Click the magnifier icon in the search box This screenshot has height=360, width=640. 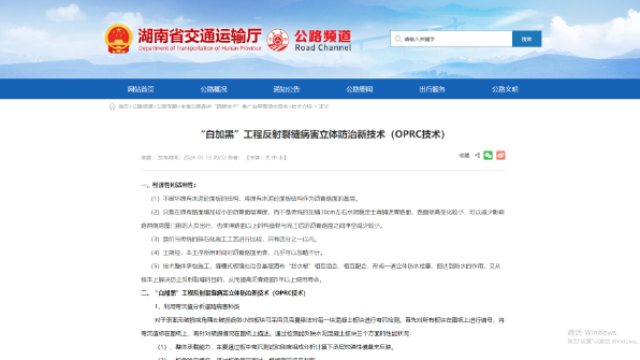398,39
